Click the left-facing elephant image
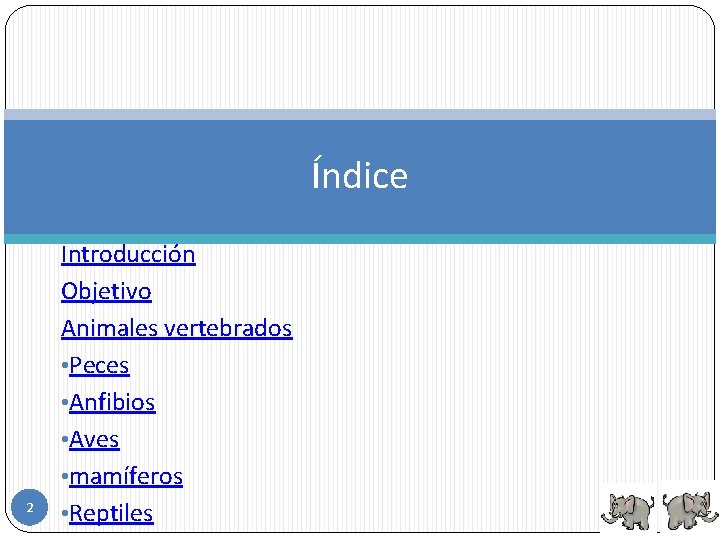 pos(629,509)
